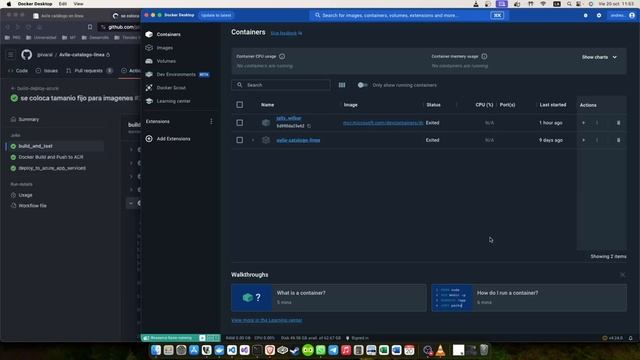640x360 pixels.
Task: Delete the container started 9 days ago
Action: 618,140
